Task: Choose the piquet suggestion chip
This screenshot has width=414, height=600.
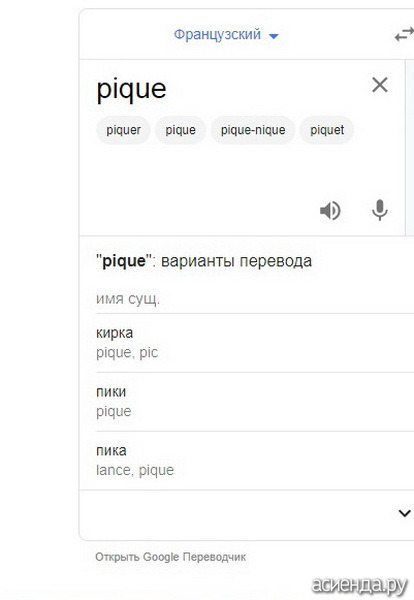Action: tap(327, 130)
